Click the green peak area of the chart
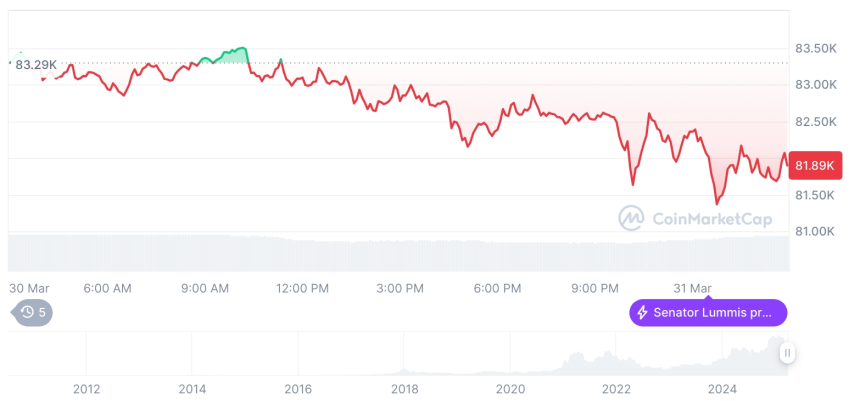This screenshot has width=860, height=401. coord(230,56)
